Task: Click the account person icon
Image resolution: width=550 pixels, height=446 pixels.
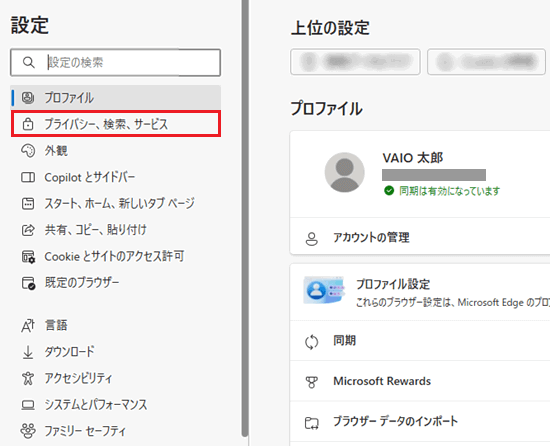Action: click(311, 238)
